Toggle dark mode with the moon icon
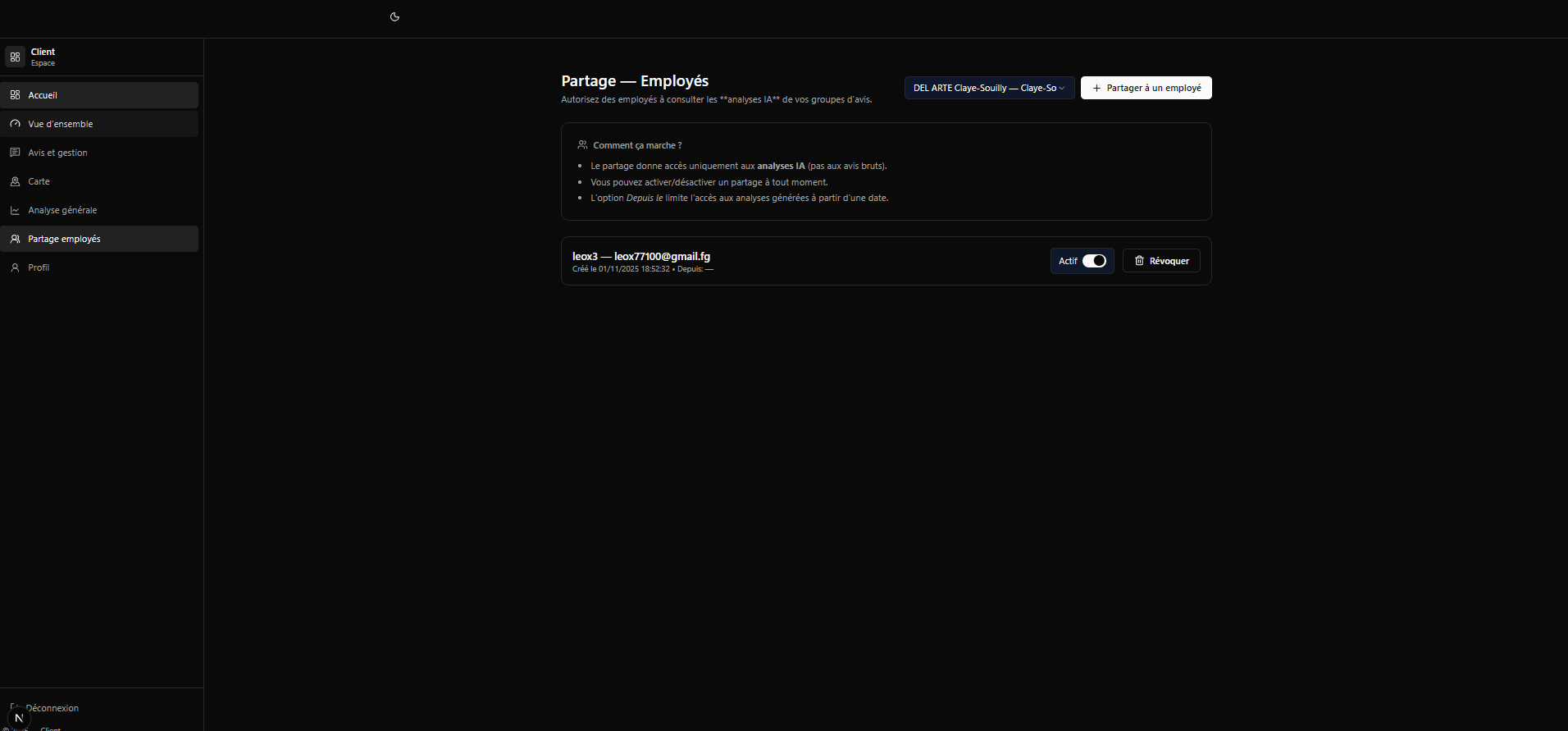Screen dimensions: 1568x731 [x=394, y=16]
